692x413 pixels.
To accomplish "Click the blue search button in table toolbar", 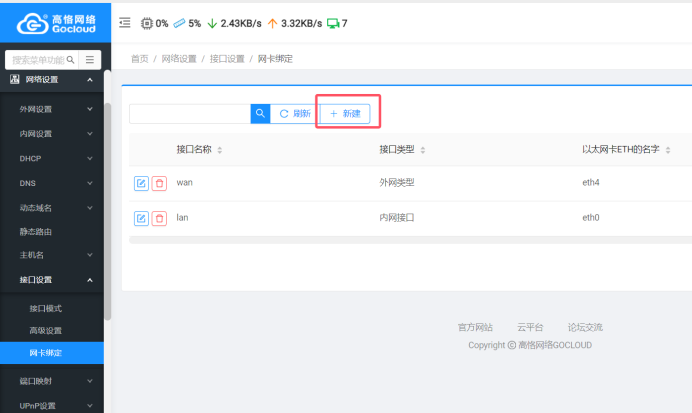I will (x=260, y=114).
